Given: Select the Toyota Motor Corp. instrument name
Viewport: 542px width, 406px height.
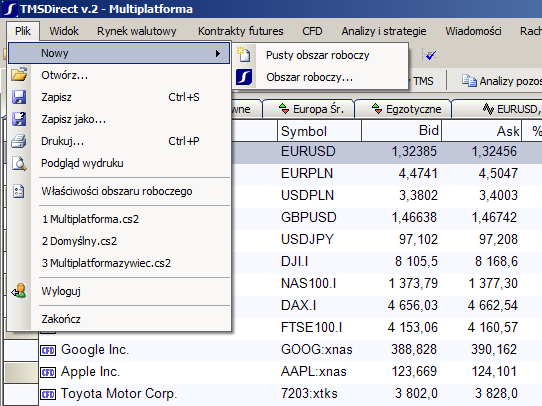Looking at the screenshot, I should (x=119, y=394).
